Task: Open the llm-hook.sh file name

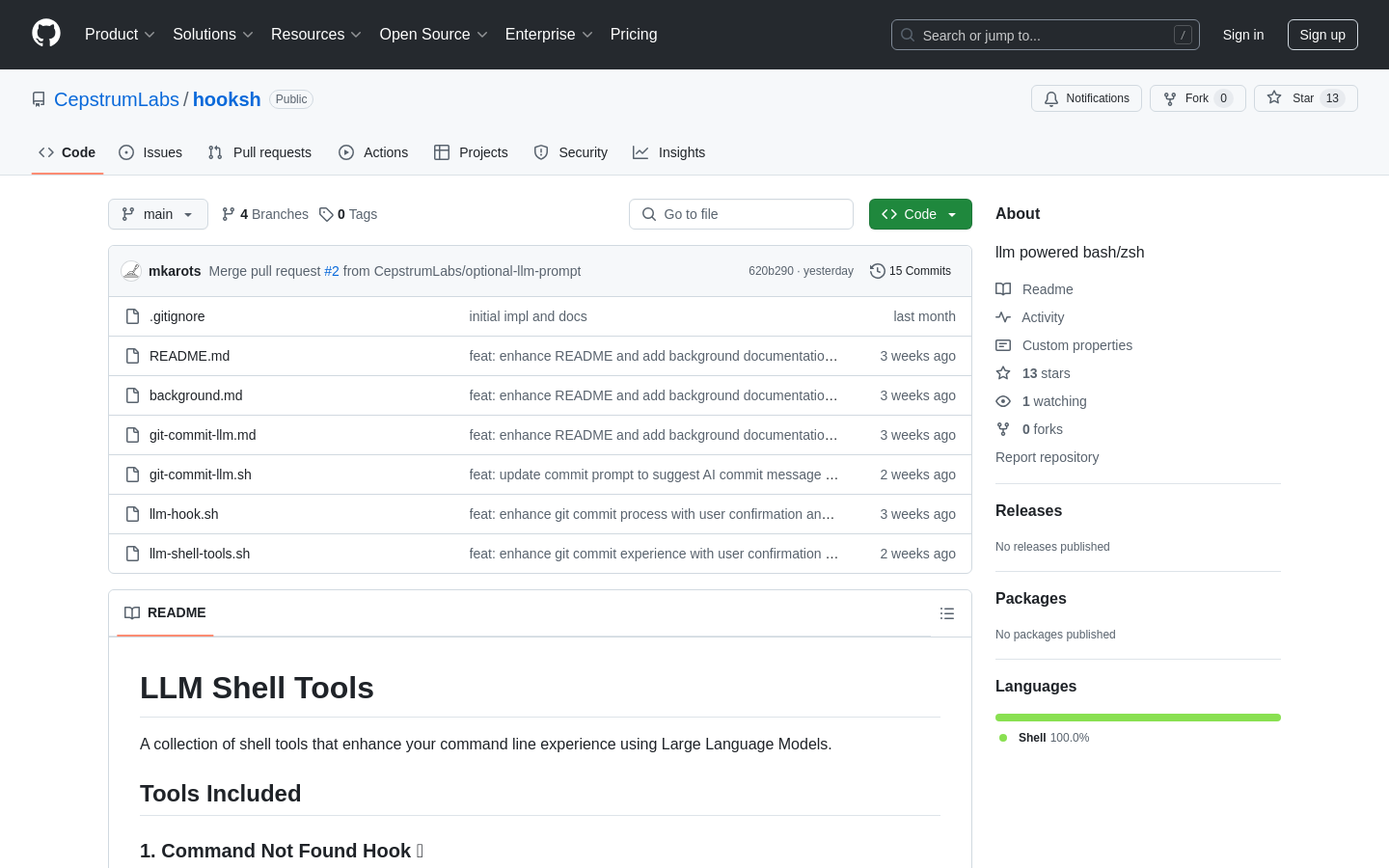Action: 183,514
